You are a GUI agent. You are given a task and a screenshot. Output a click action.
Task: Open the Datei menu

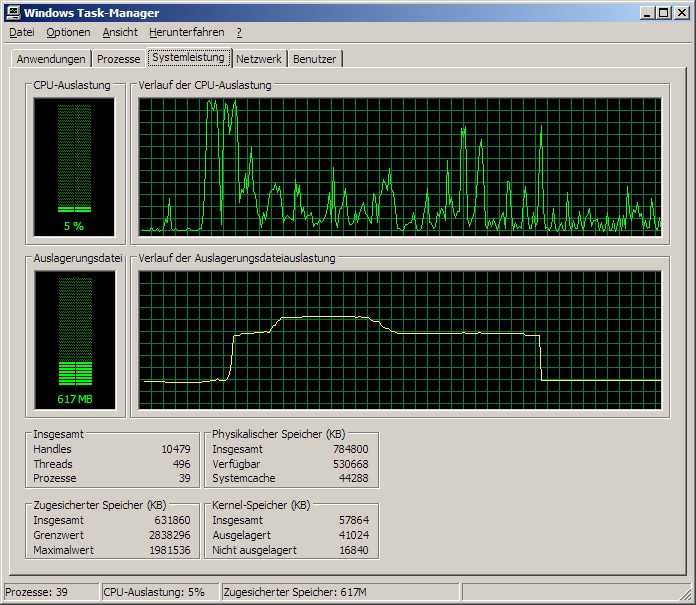point(22,32)
